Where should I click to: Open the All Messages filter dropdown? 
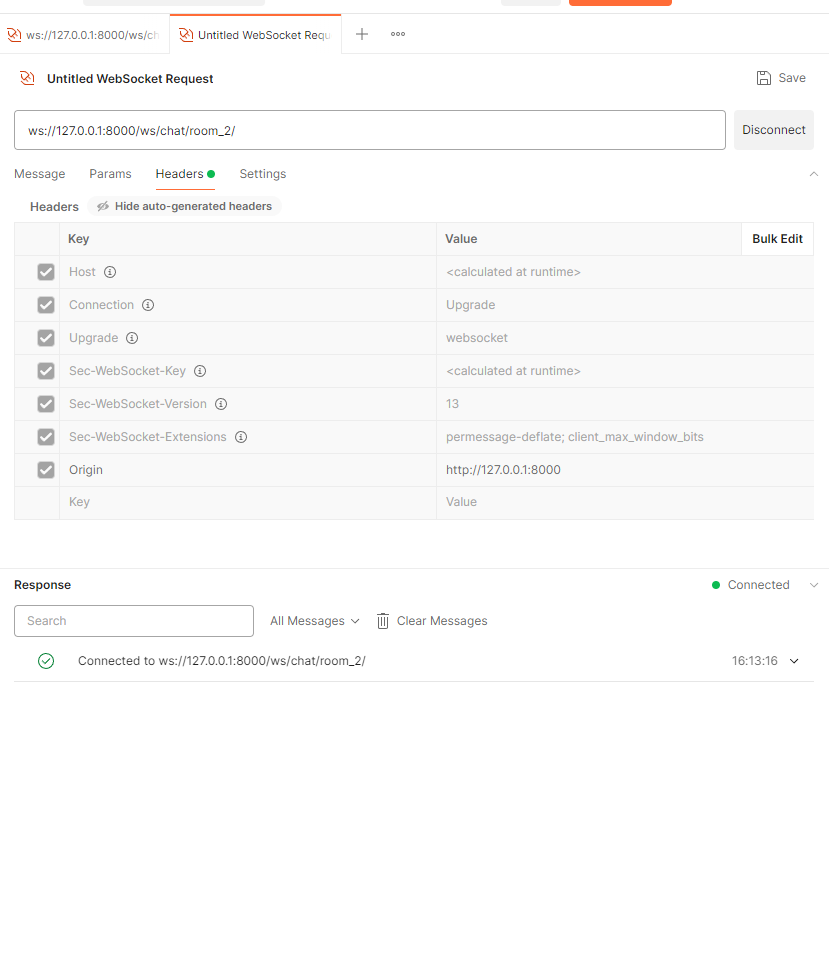tap(314, 621)
